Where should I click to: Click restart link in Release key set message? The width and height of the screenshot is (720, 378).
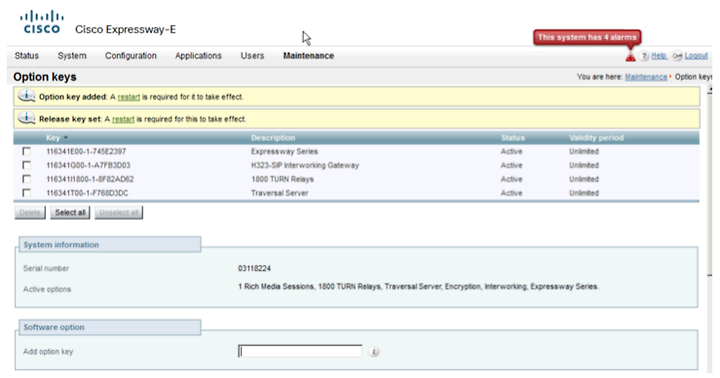point(123,119)
